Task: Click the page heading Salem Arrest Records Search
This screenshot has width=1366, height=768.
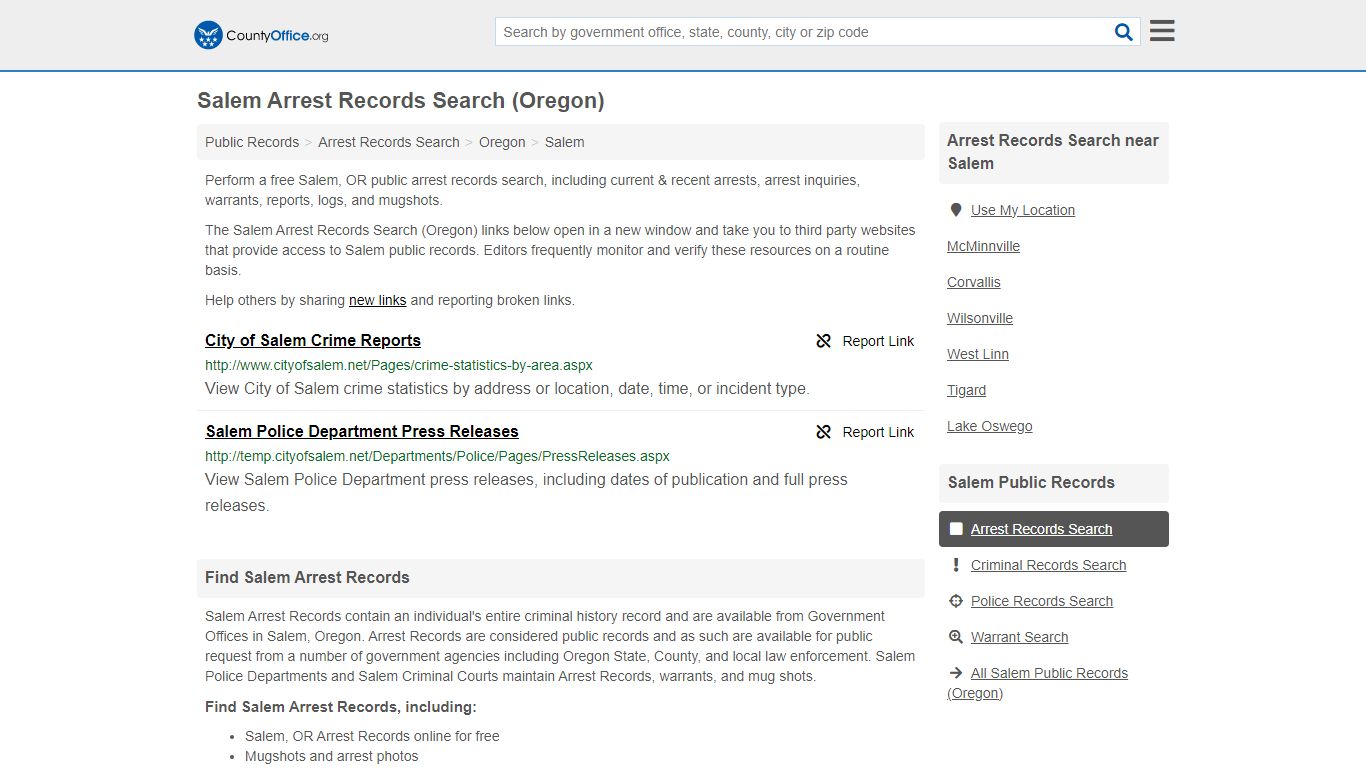Action: coord(401,101)
